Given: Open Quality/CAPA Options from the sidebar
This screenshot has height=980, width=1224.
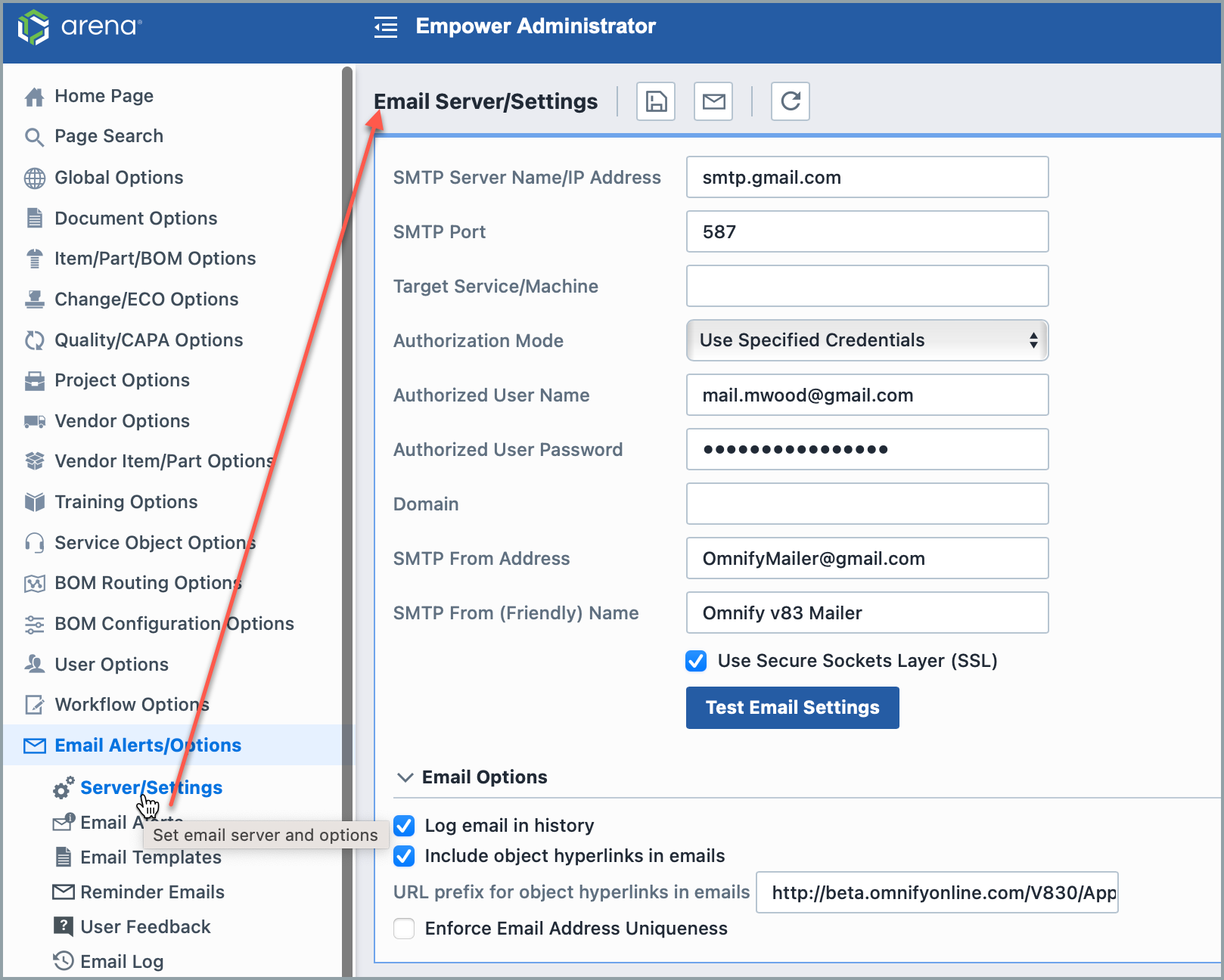Looking at the screenshot, I should pos(148,340).
